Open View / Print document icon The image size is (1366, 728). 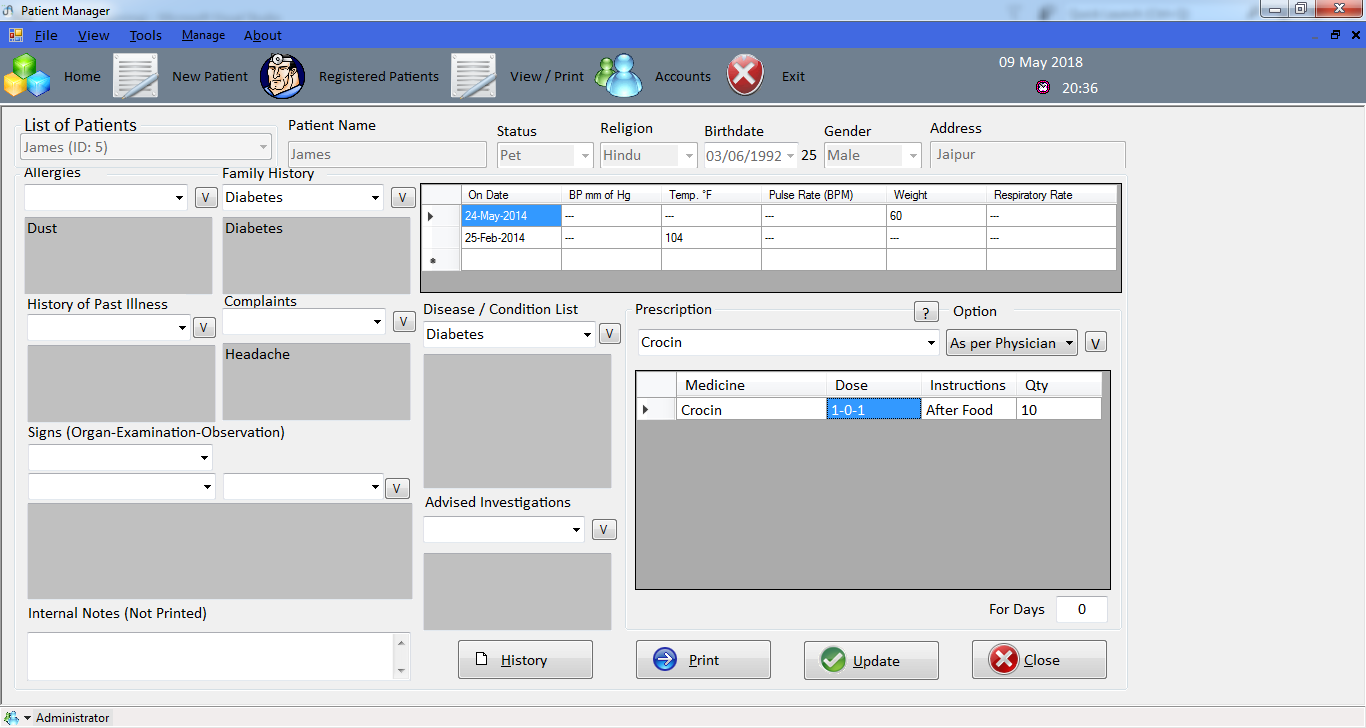coord(473,76)
